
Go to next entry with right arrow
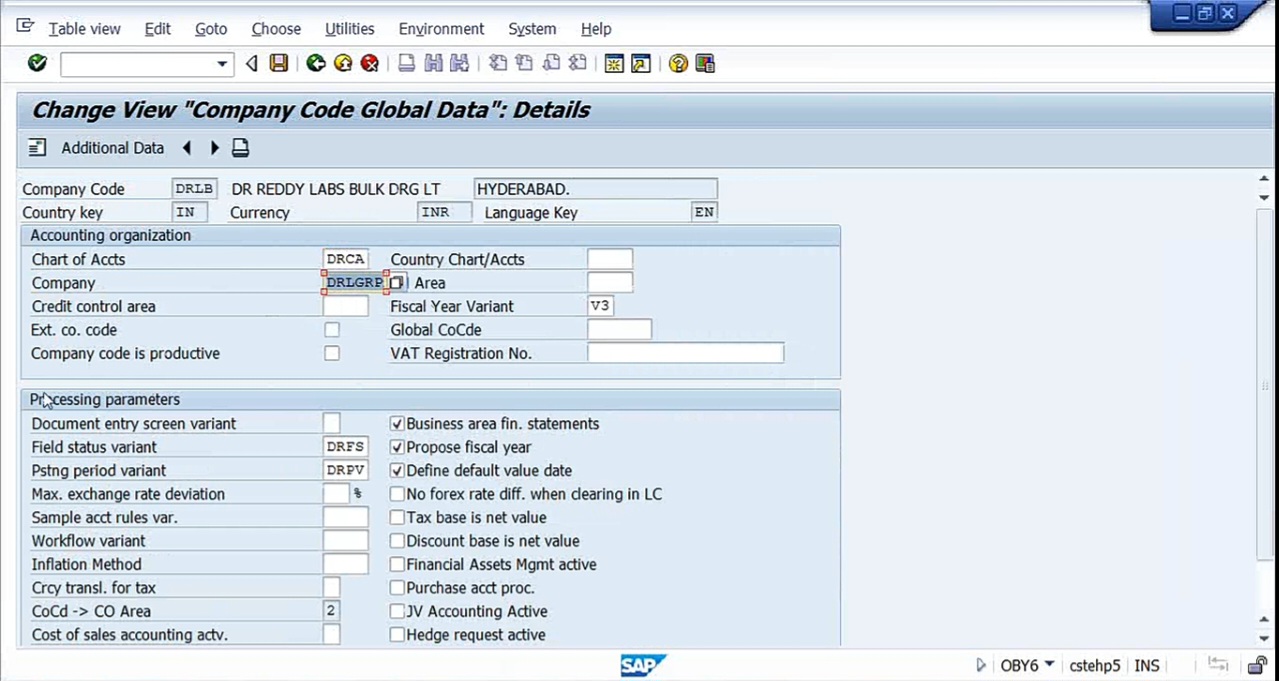[x=214, y=148]
